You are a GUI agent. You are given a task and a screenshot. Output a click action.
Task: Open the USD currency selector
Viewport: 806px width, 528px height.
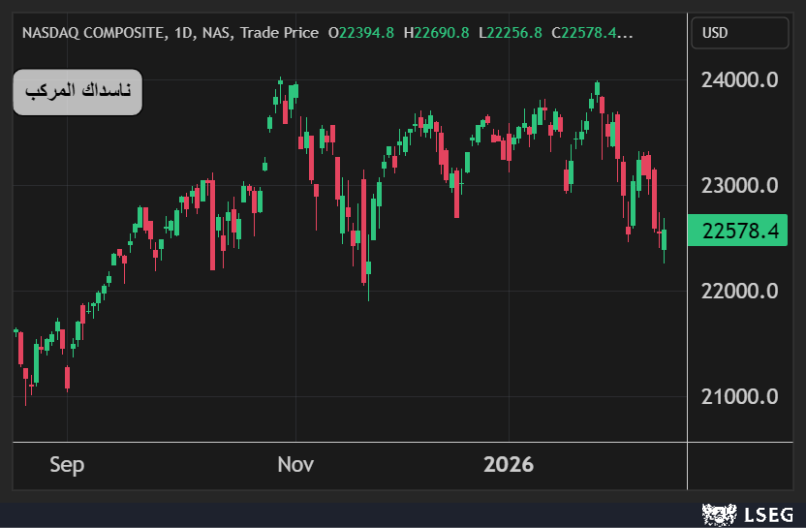(738, 33)
